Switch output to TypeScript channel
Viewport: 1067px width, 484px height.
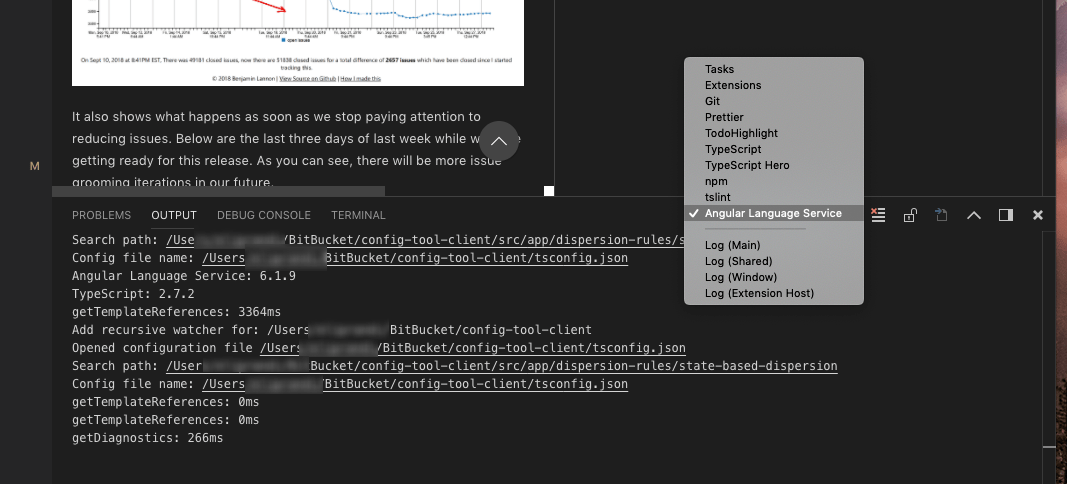[774, 149]
